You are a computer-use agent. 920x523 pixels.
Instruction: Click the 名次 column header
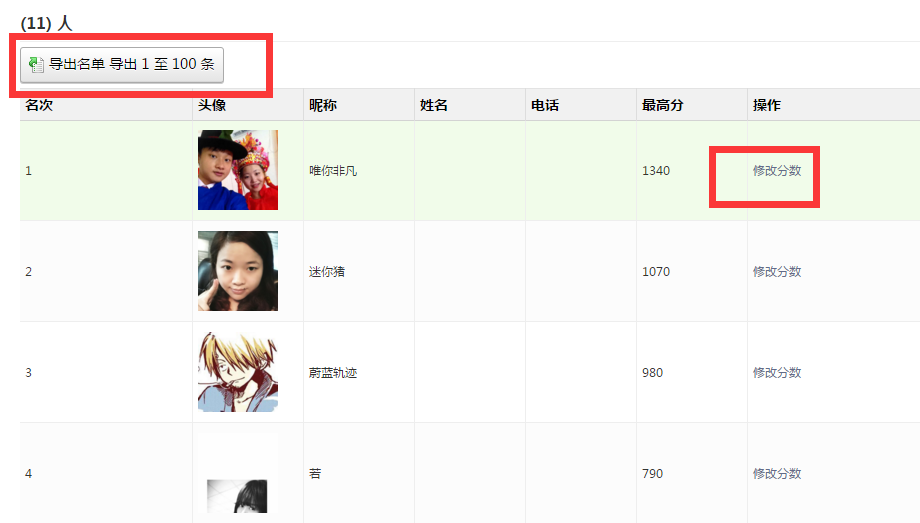39,105
